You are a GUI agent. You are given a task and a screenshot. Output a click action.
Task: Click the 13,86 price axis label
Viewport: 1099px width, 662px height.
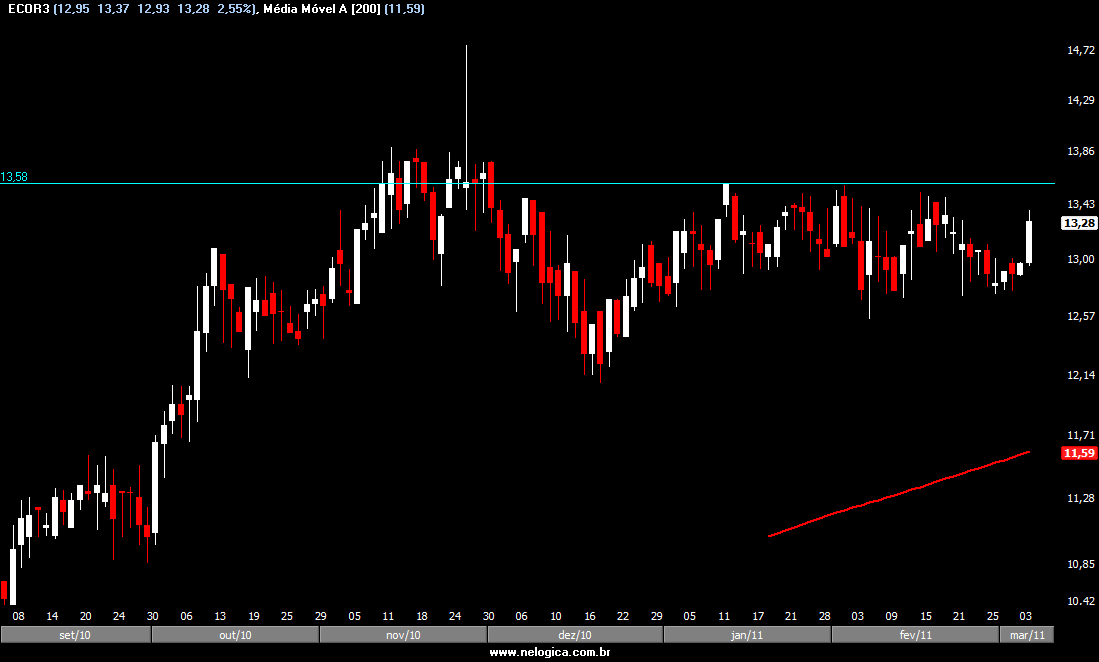pyautogui.click(x=1081, y=151)
